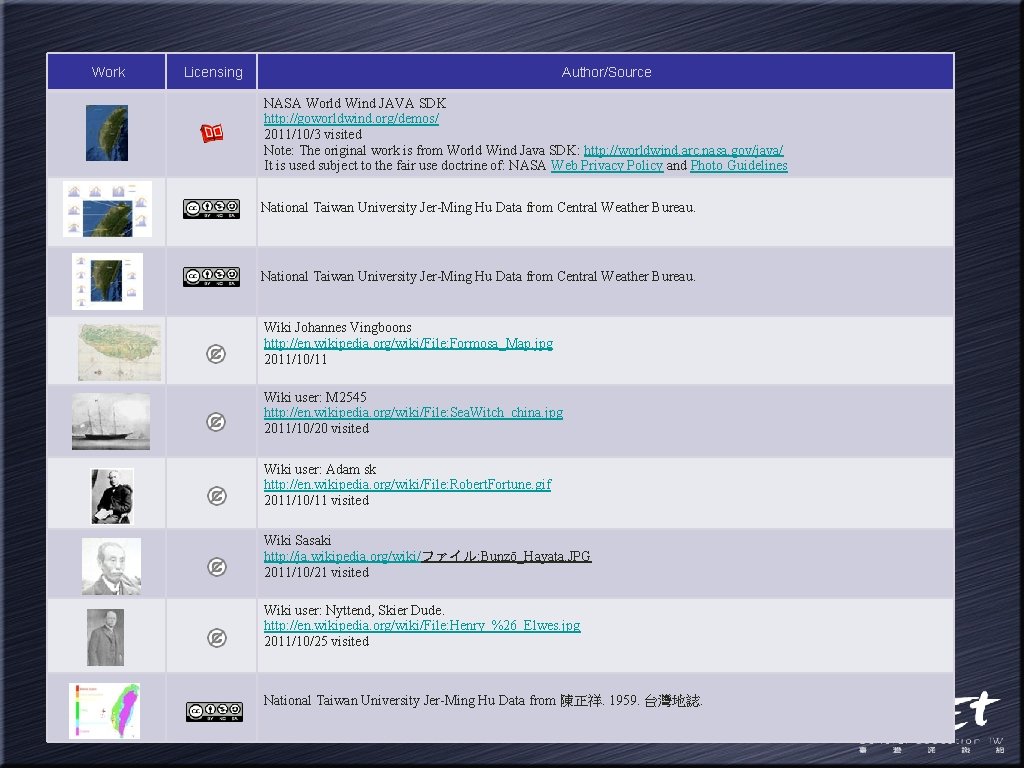Click the text 'Wiki user: Adam sk'
Image resolution: width=1024 pixels, height=768 pixels.
(x=320, y=469)
